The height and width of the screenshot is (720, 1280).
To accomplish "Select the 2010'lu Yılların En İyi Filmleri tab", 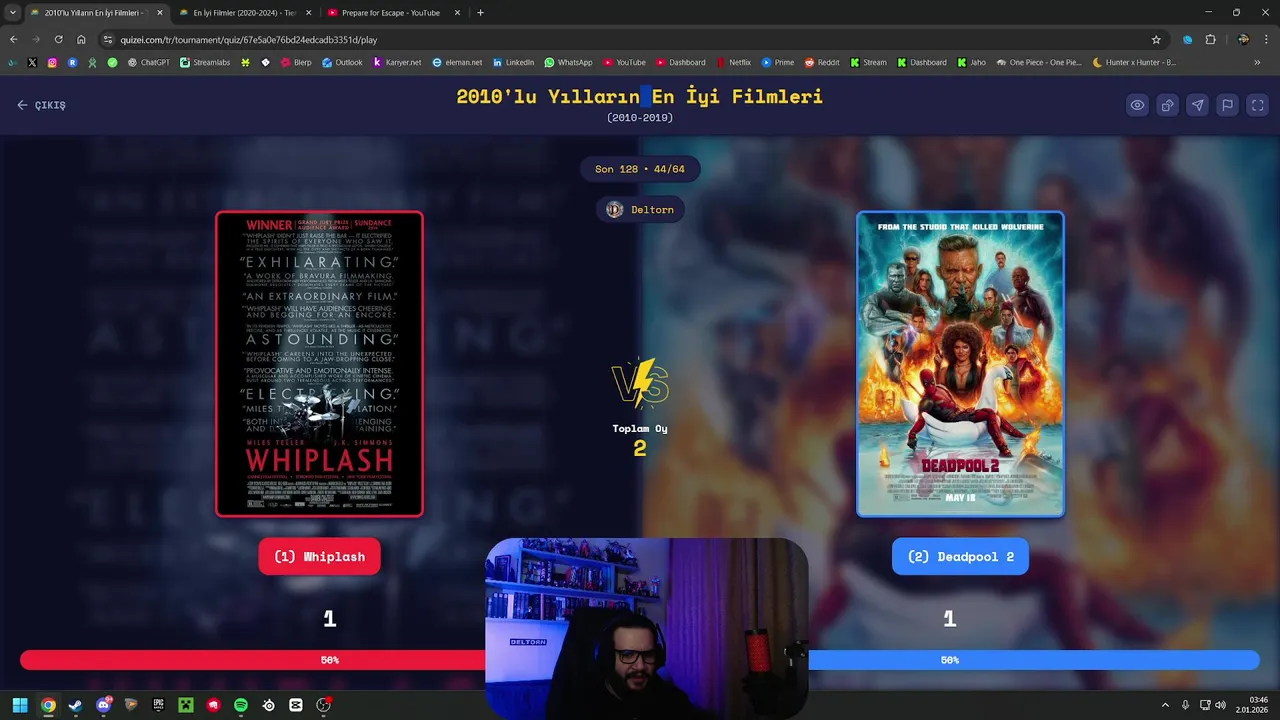I will [95, 13].
